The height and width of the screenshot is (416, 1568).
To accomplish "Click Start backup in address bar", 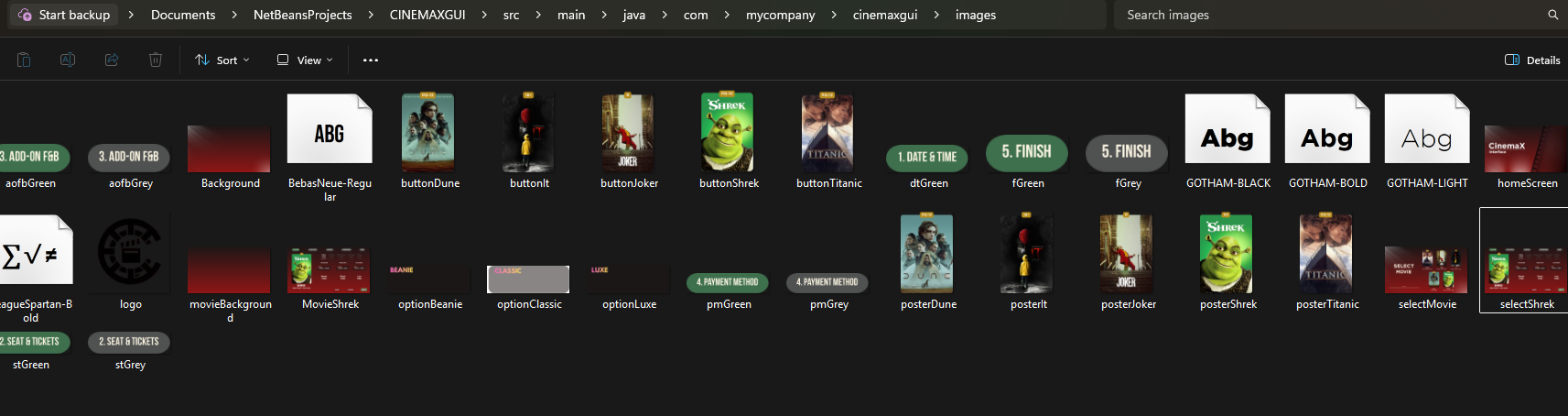I will pos(64,15).
